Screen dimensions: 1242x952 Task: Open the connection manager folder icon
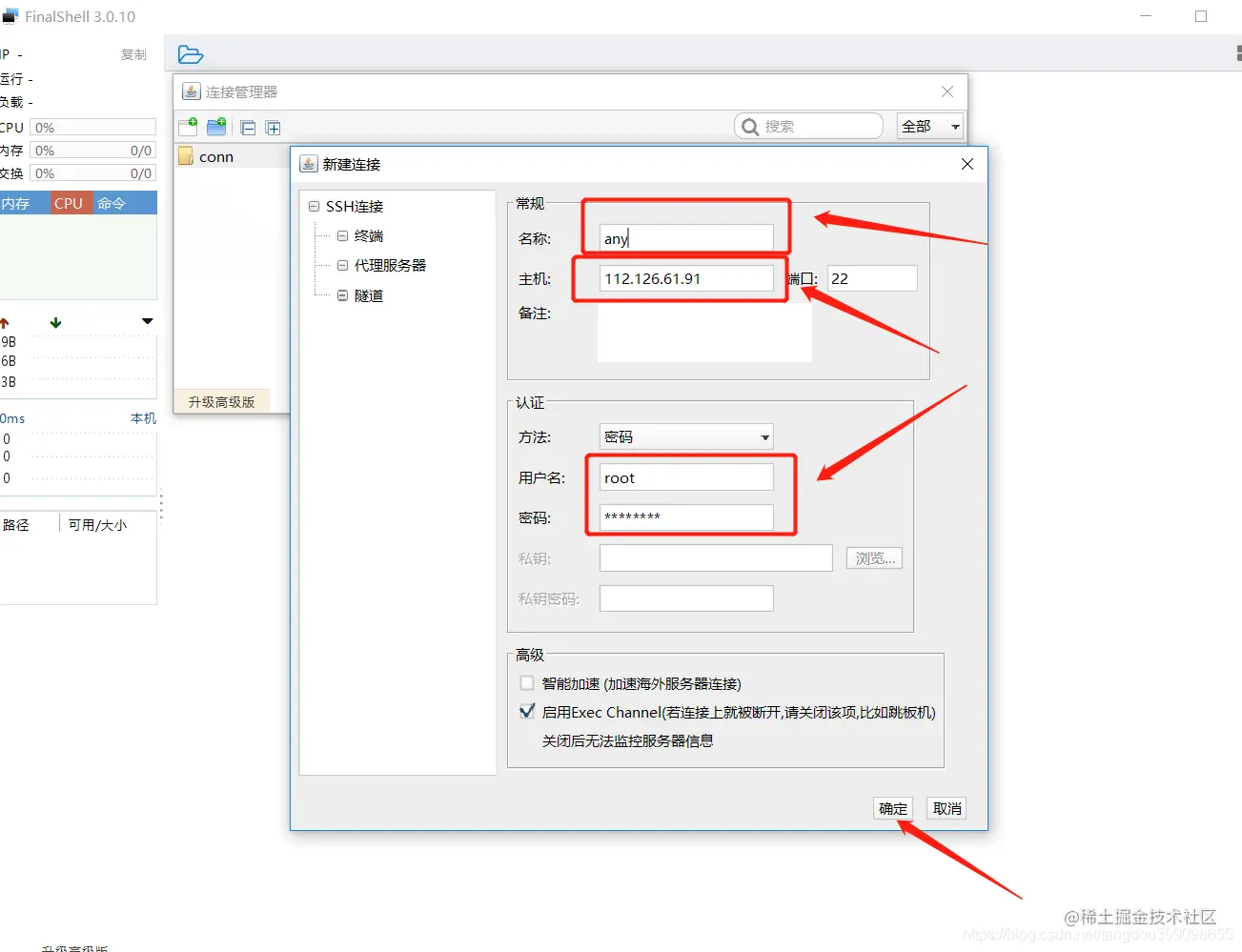pyautogui.click(x=191, y=54)
